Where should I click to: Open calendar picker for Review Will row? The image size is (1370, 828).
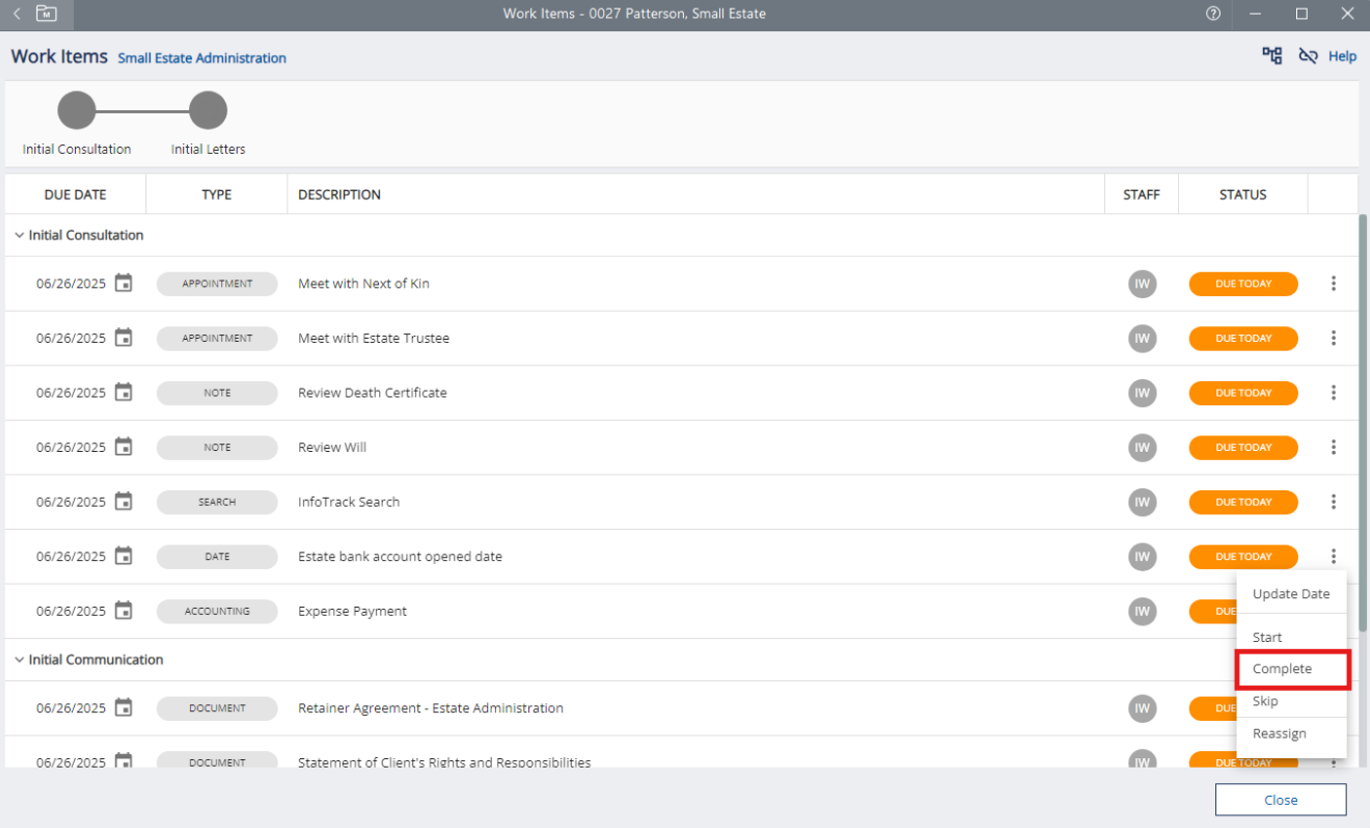(x=123, y=447)
